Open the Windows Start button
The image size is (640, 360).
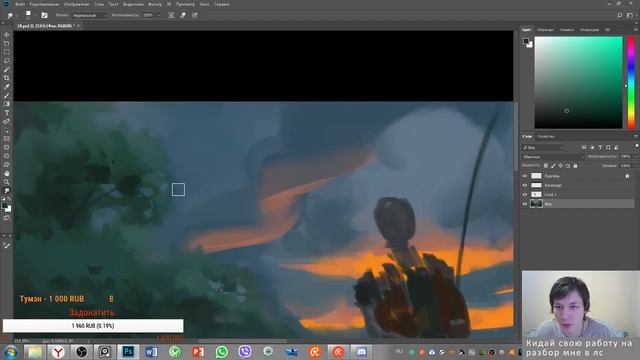pyautogui.click(x=11, y=352)
